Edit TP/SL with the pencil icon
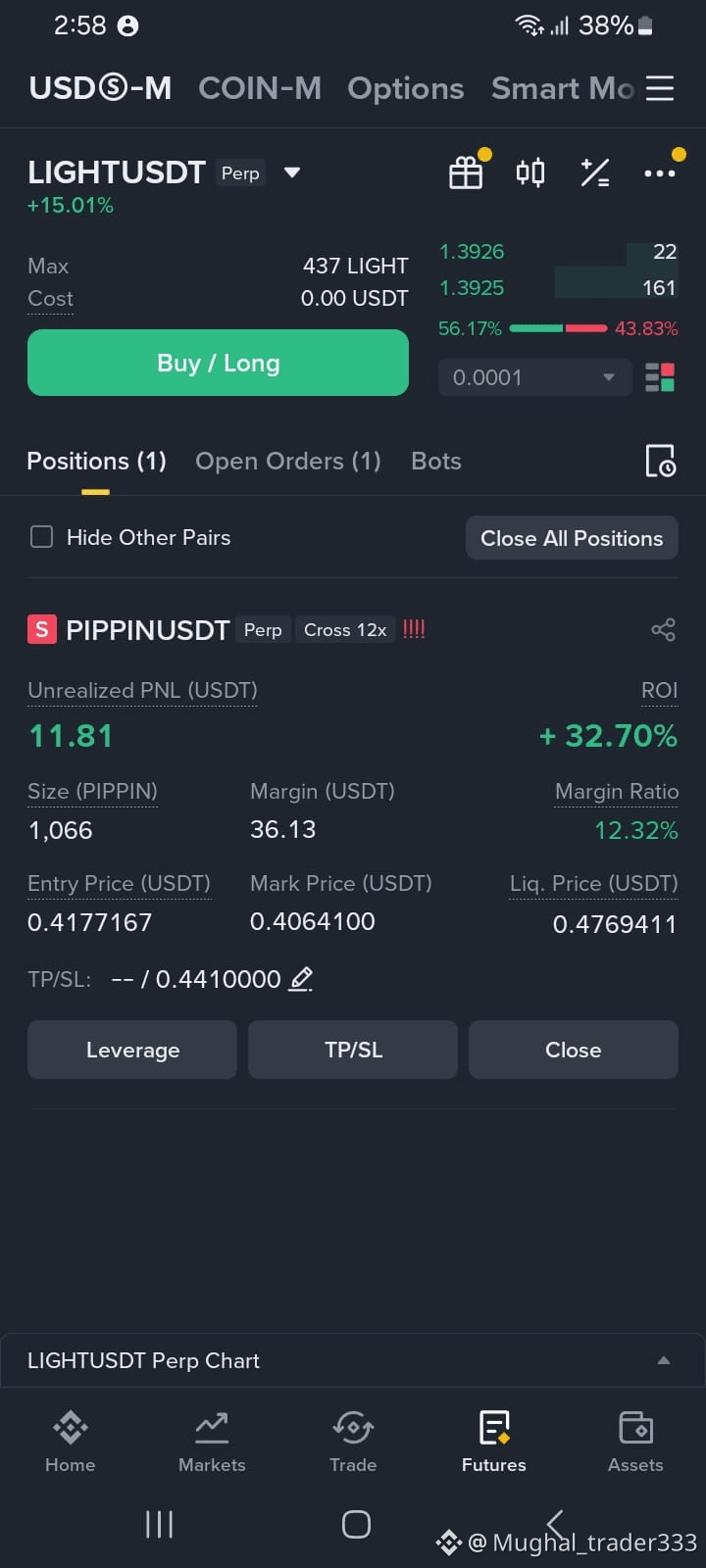 [x=301, y=978]
